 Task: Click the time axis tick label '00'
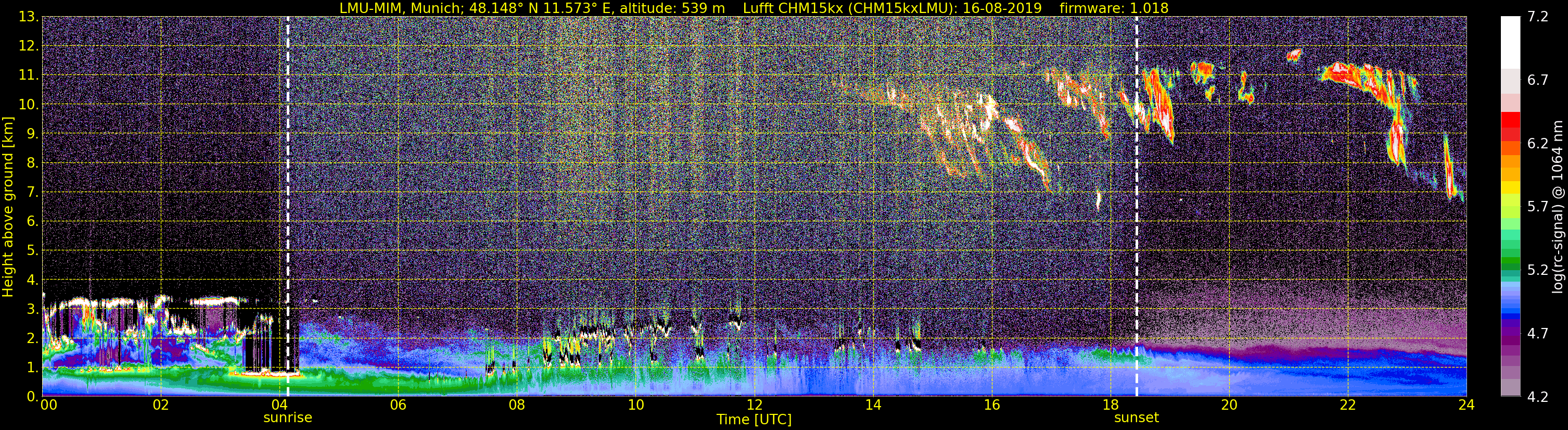tap(49, 405)
